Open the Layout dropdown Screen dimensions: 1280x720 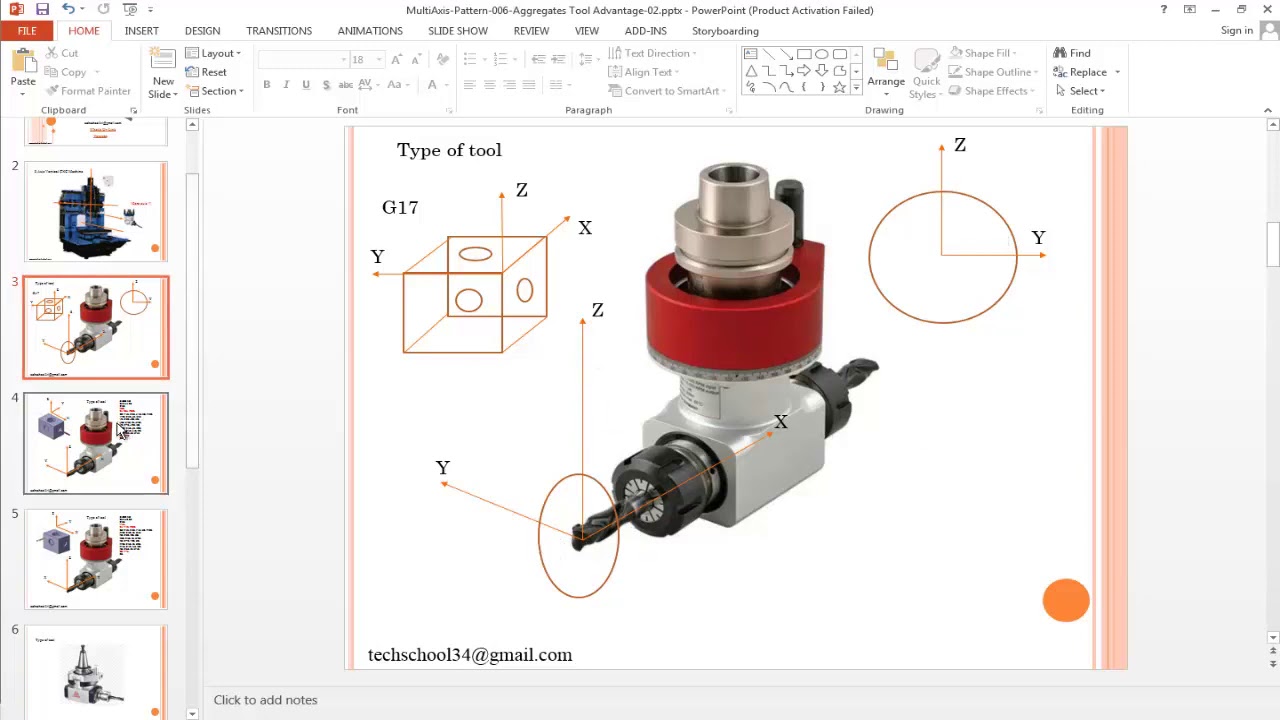point(213,53)
